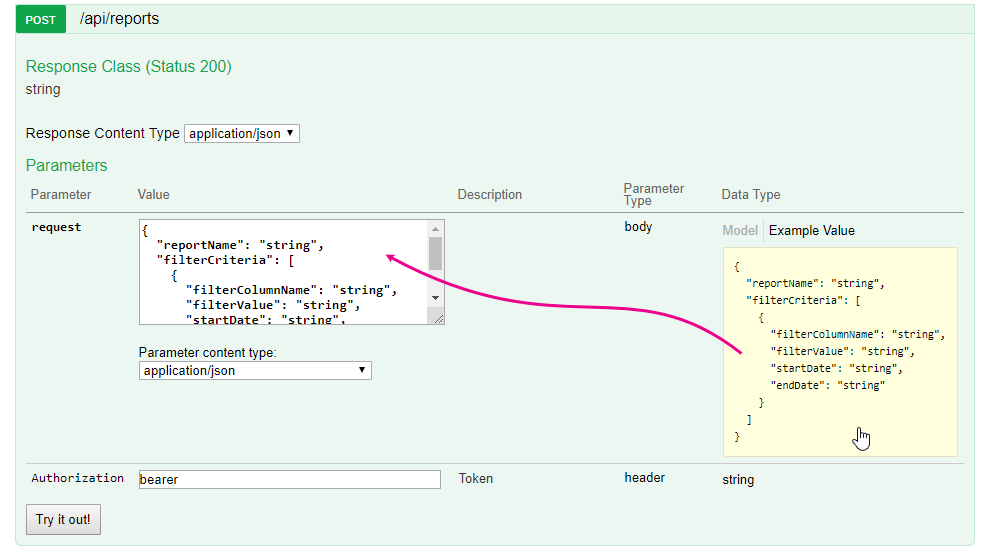Click the Parameters section heading
This screenshot has height=556, width=989.
tap(66, 166)
